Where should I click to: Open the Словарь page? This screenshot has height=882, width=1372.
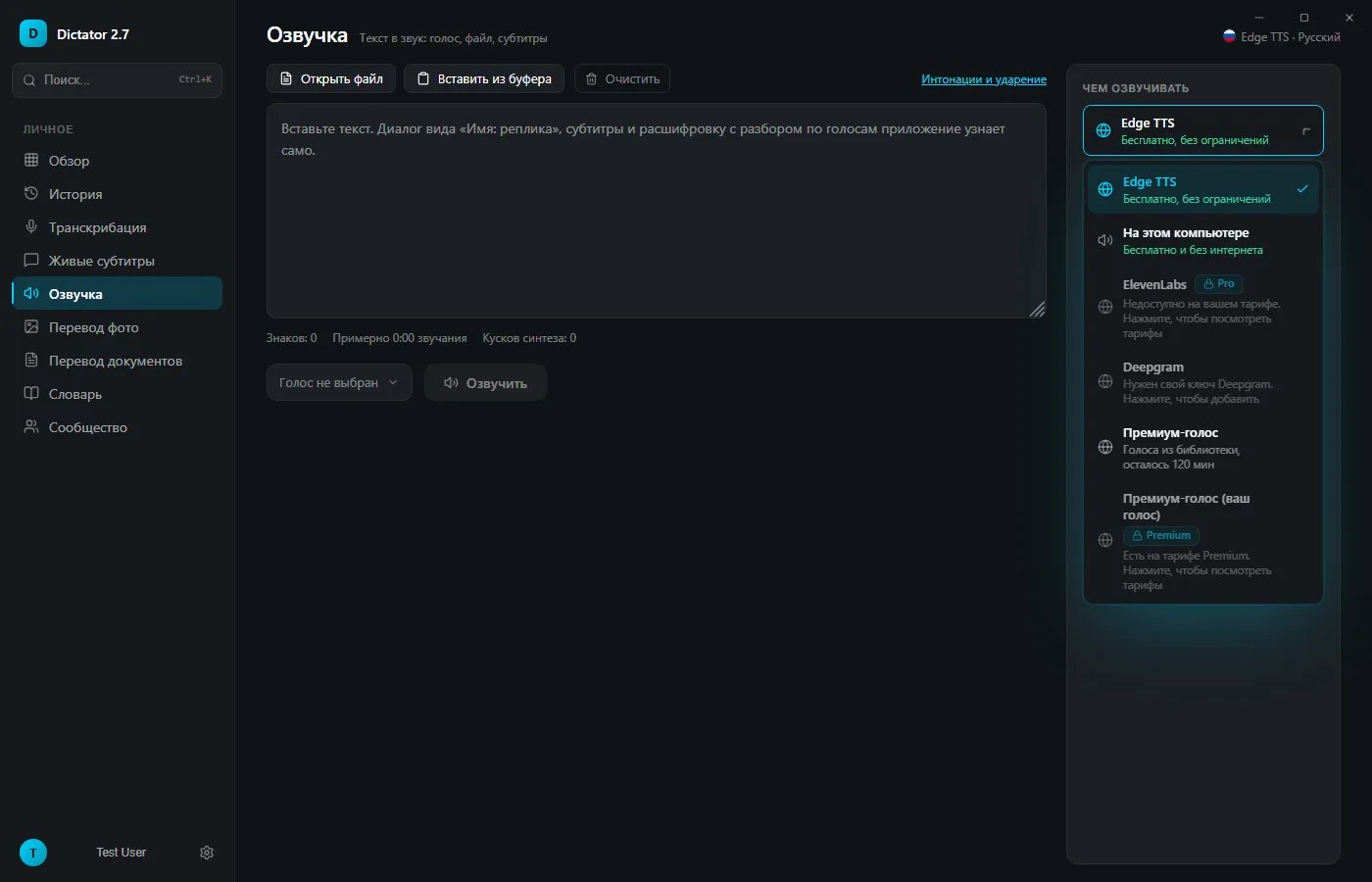click(x=117, y=394)
